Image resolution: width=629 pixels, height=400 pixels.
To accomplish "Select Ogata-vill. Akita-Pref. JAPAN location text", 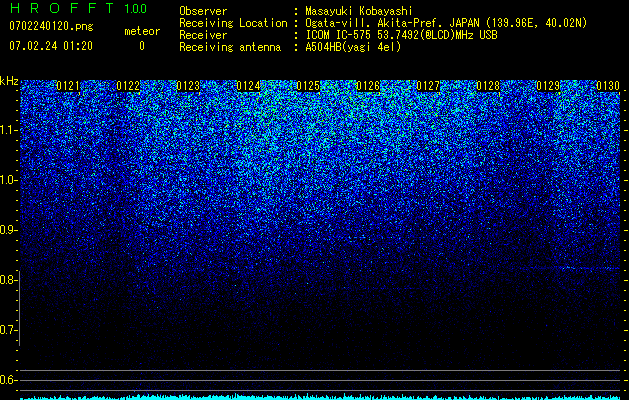I will [446, 23].
